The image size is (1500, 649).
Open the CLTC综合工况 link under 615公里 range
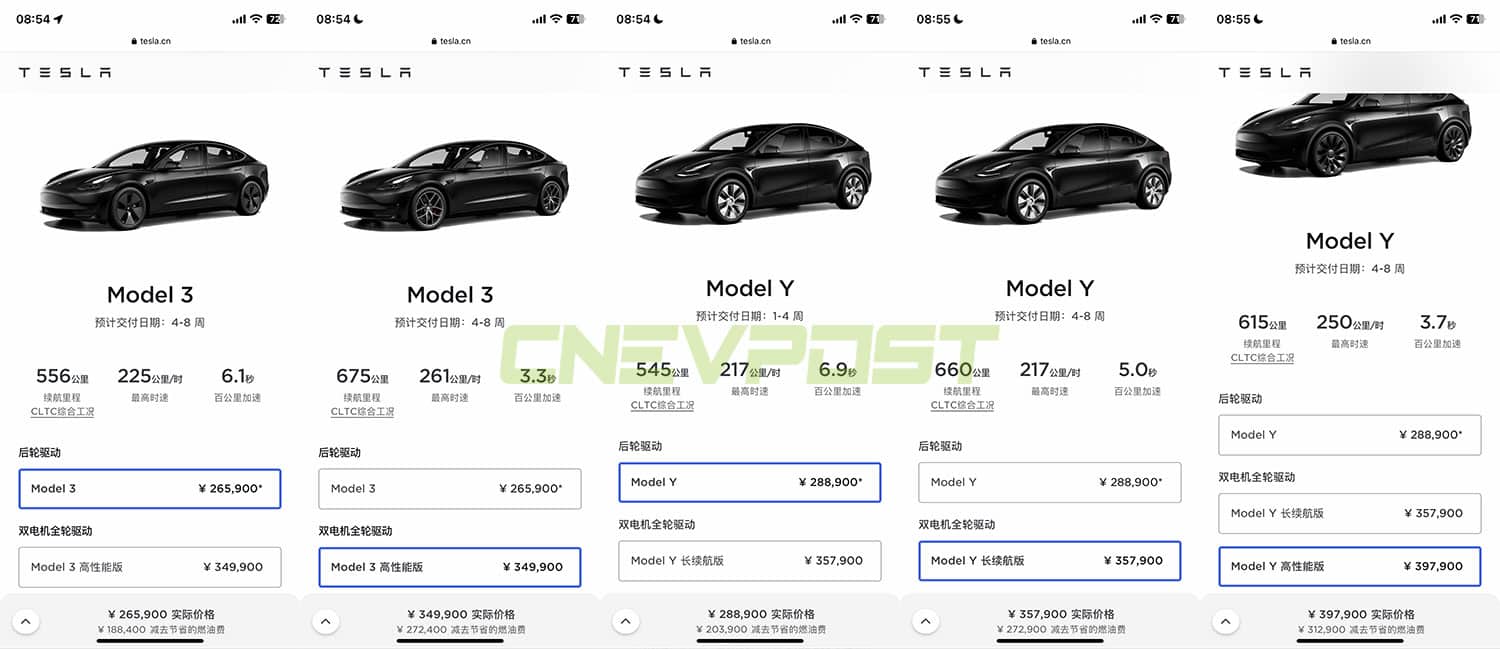pyautogui.click(x=1262, y=357)
